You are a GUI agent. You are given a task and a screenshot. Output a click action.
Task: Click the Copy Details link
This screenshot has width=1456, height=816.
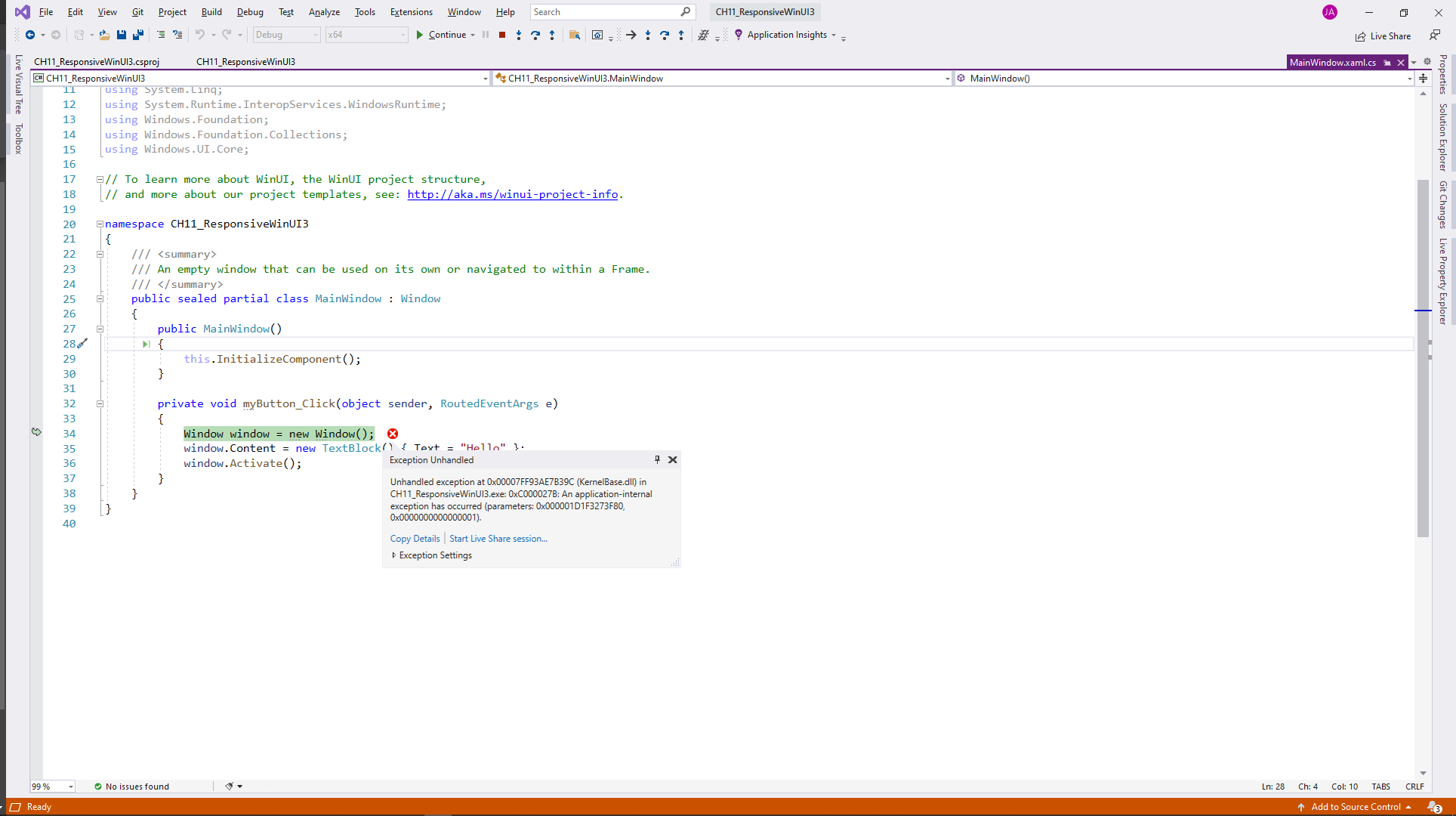pos(415,539)
